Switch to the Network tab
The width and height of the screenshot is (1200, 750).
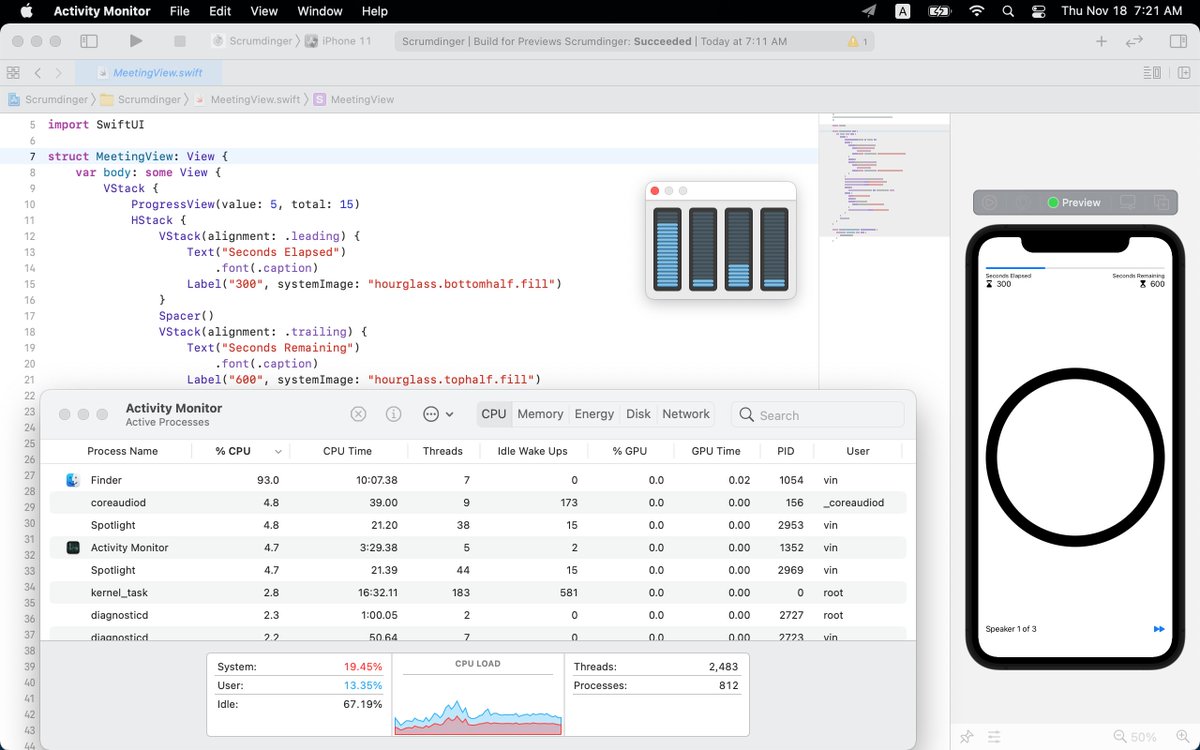click(686, 414)
